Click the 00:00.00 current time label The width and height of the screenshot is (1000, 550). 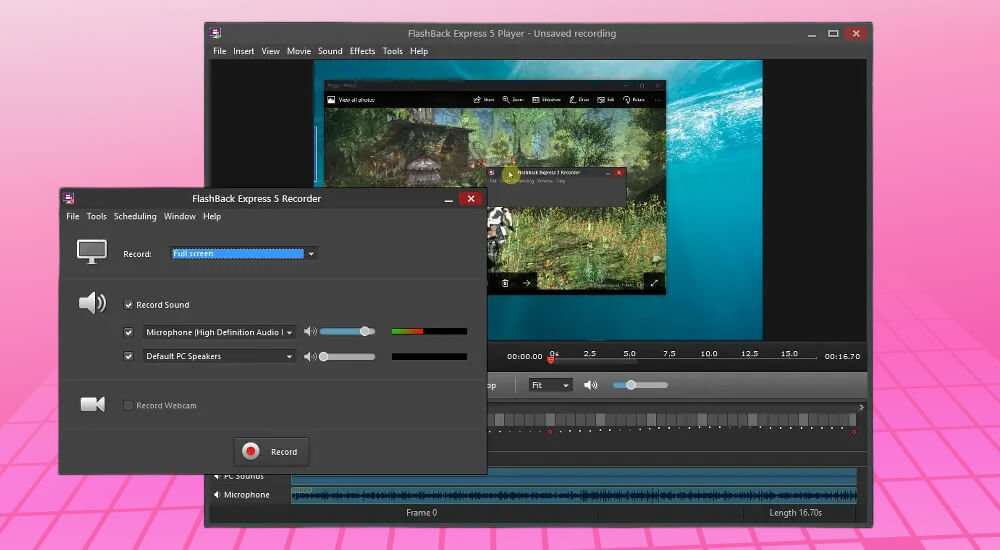tap(524, 357)
